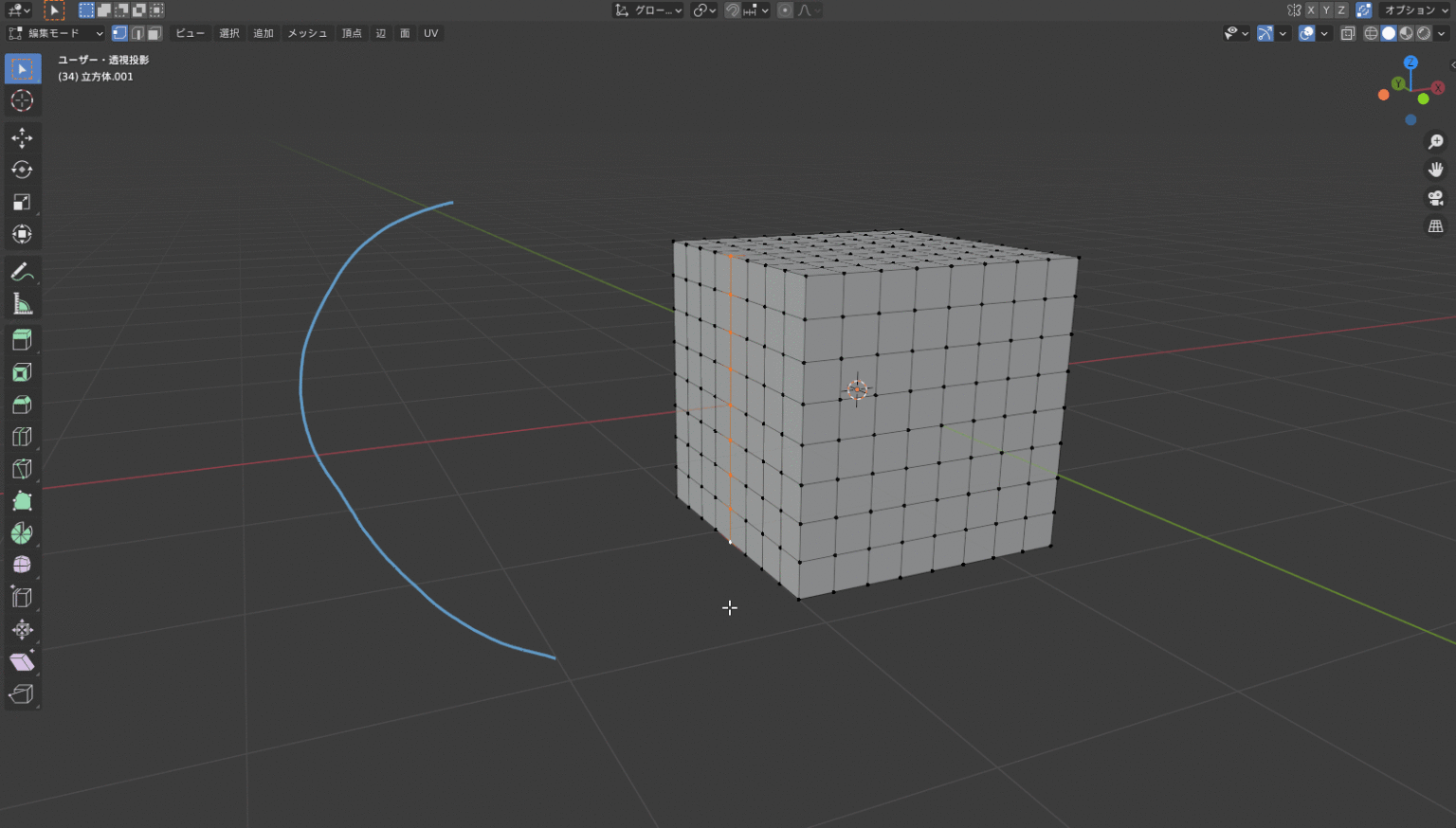This screenshot has width=1456, height=828.
Task: Open the 追加 menu
Action: (x=263, y=33)
